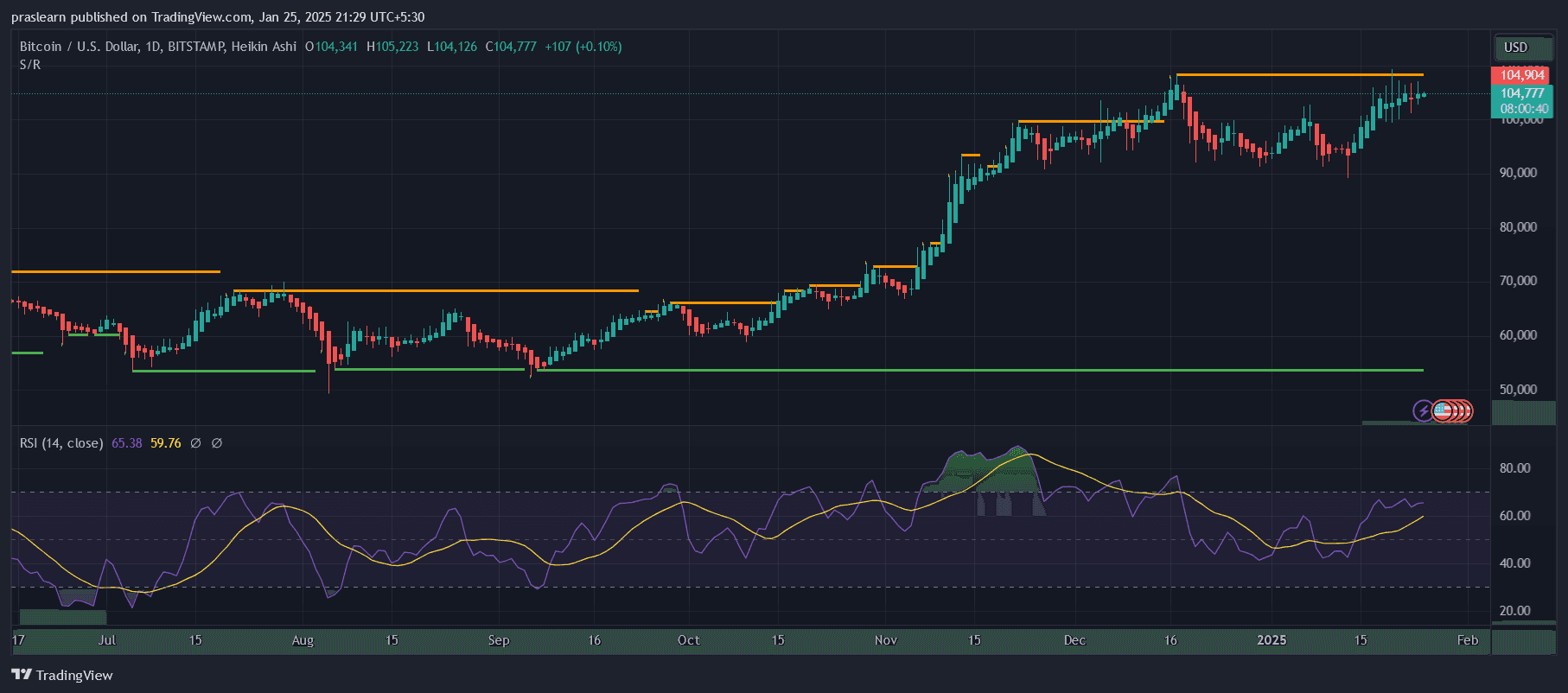1568x693 pixels.
Task: Click the first ∅ symbol beside RSI values
Action: [x=195, y=443]
